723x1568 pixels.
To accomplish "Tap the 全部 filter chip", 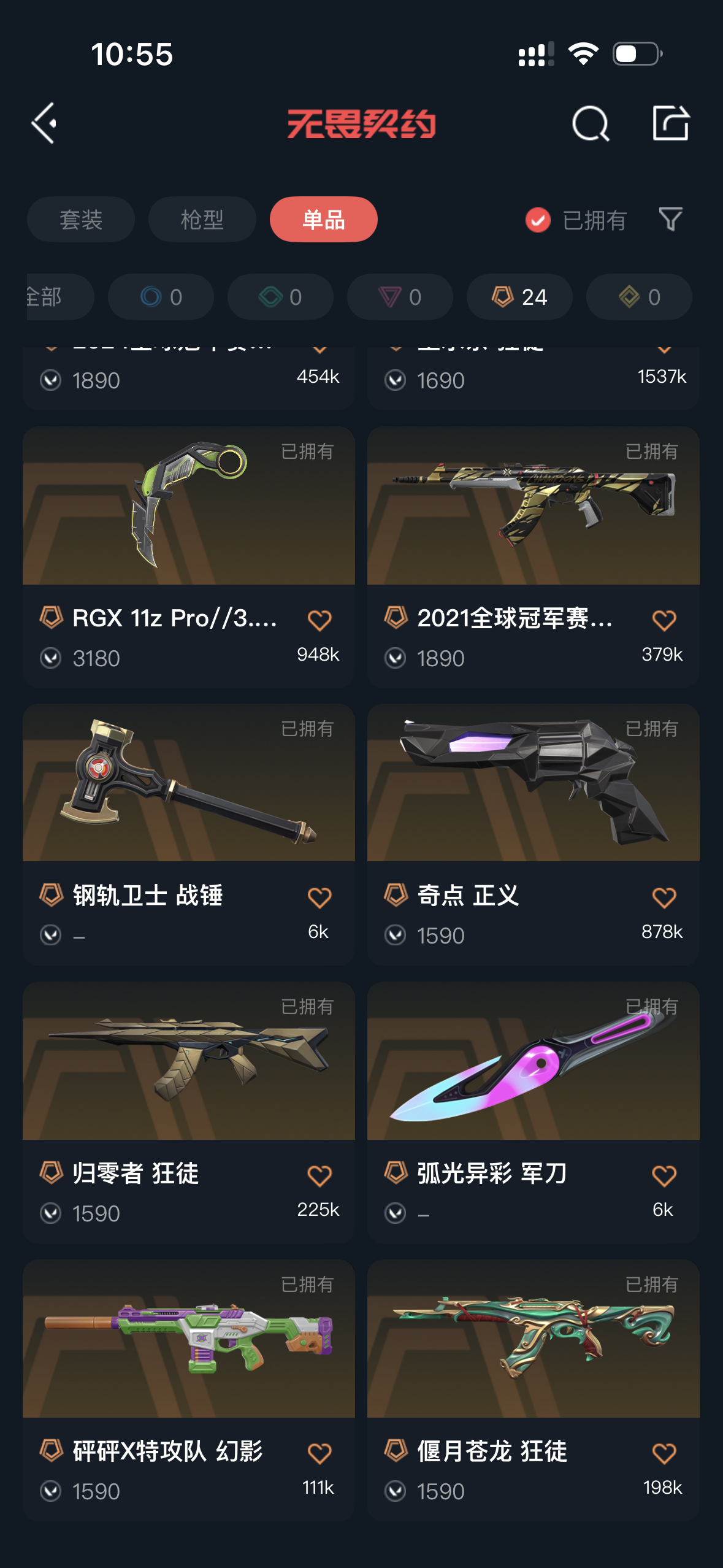I will [x=60, y=297].
